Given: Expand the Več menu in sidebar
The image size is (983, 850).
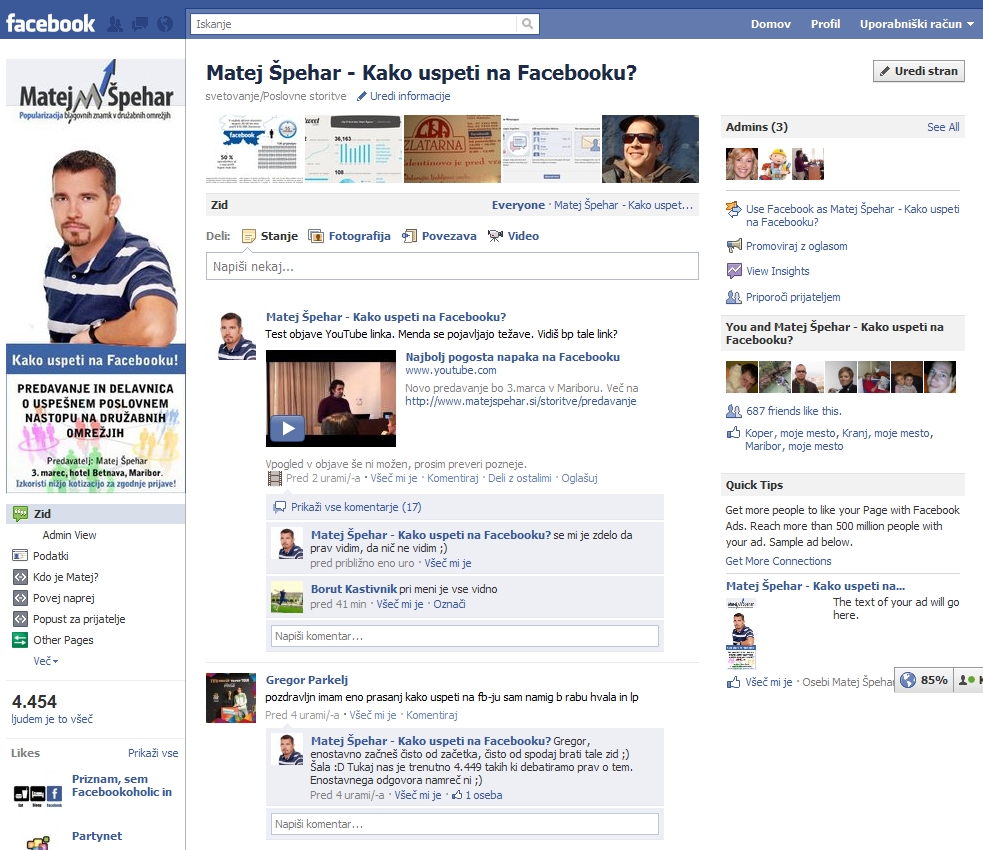Looking at the screenshot, I should pos(46,661).
